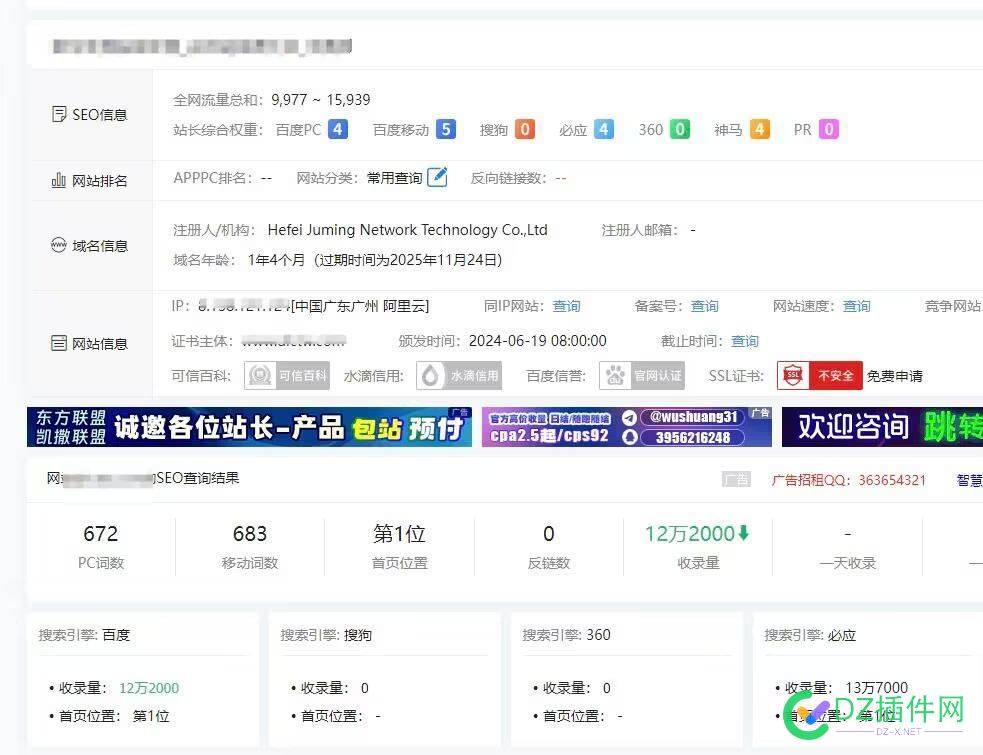Open the SEO信息 side tab
Screen dimensions: 983x755
pyautogui.click(x=90, y=115)
